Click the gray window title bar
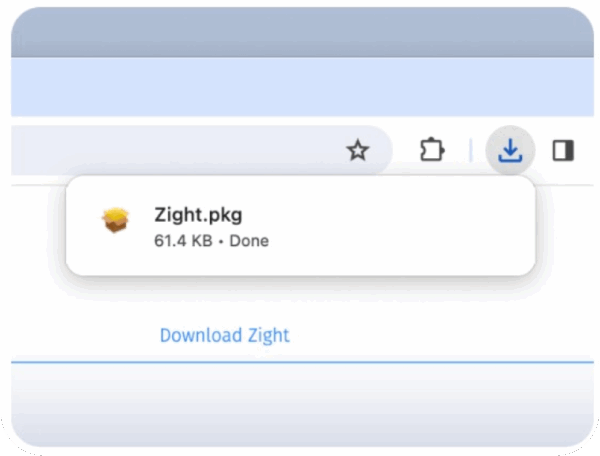The height and width of the screenshot is (456, 600). click(x=300, y=30)
